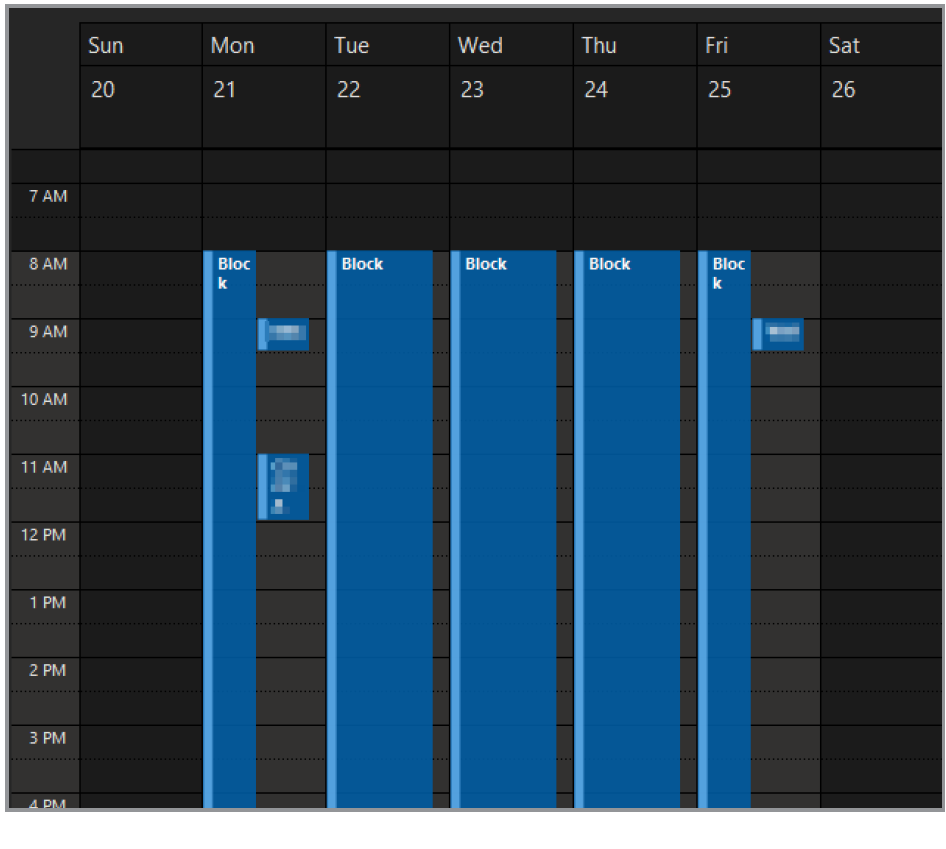Select the Fri 25 column header
Screen dimensions: 946x849
[x=758, y=68]
